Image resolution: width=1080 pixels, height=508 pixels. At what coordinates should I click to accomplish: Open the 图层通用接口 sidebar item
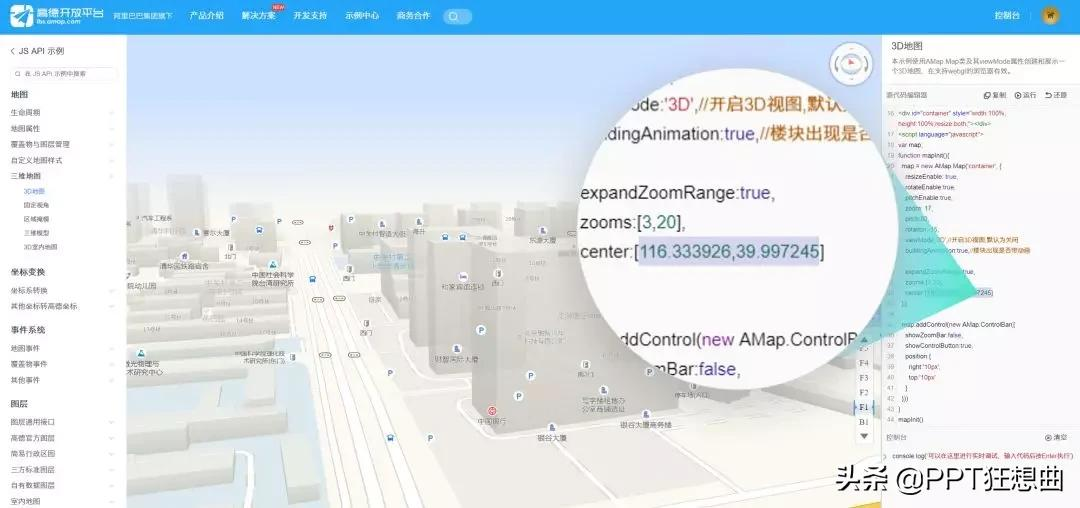(63, 422)
